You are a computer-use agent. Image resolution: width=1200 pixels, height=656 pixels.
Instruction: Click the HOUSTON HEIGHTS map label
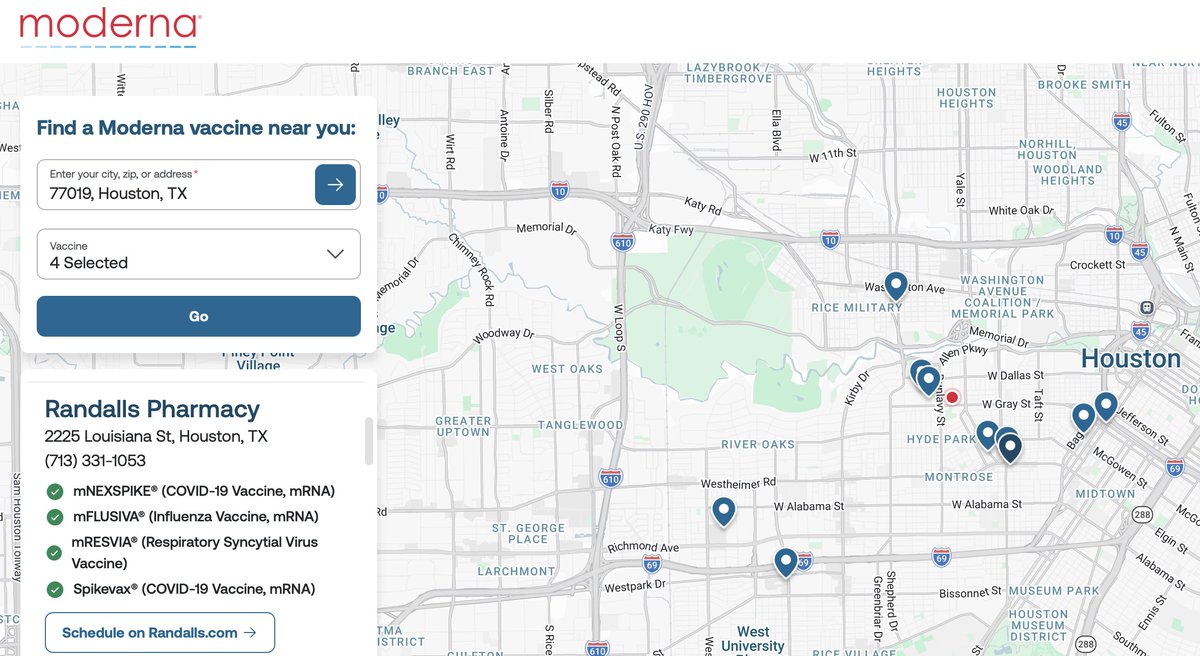point(966,98)
